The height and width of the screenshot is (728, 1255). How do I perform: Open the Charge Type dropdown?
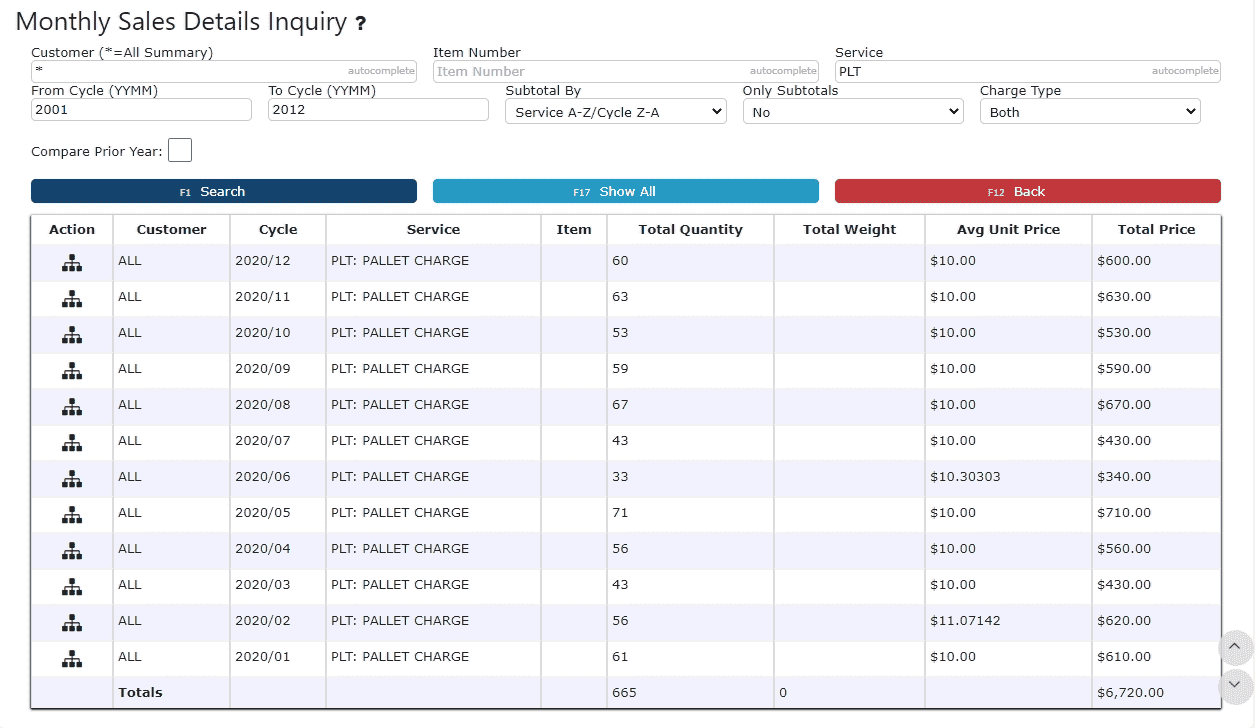pyautogui.click(x=1090, y=112)
